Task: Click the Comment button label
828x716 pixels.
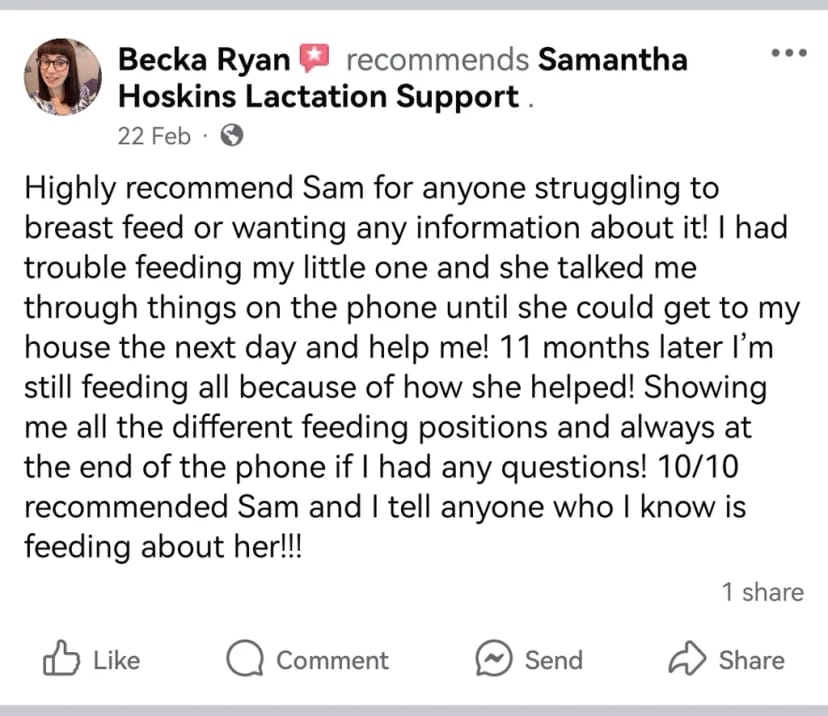Action: tap(333, 660)
